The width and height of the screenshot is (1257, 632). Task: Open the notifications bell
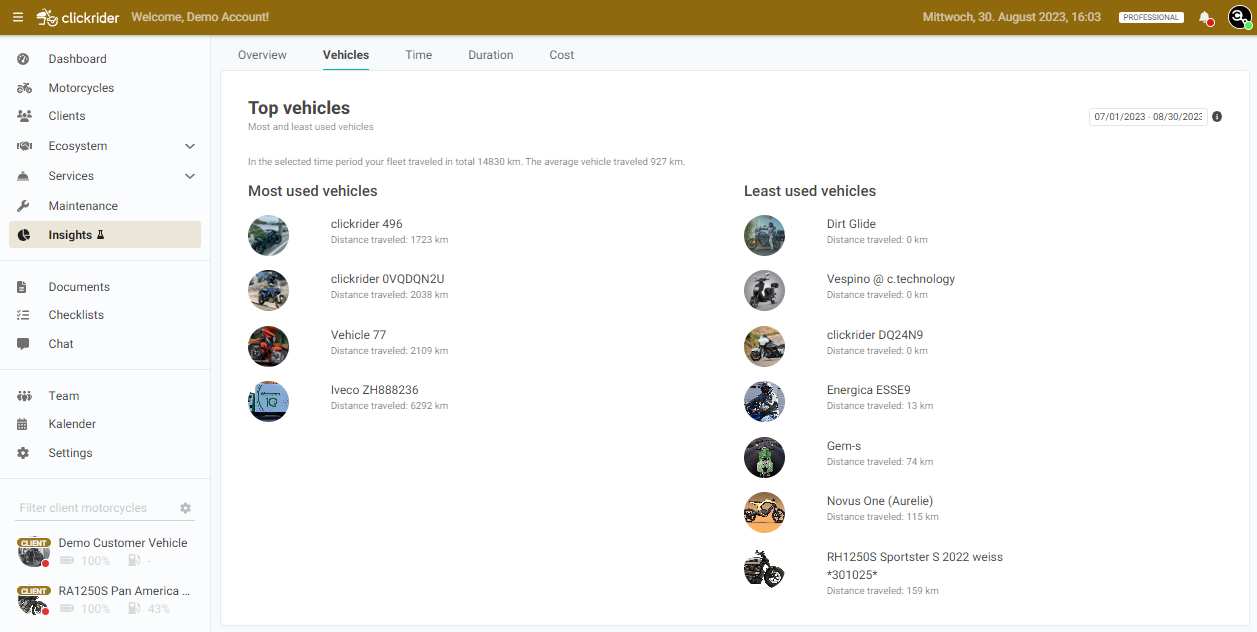[x=1205, y=18]
